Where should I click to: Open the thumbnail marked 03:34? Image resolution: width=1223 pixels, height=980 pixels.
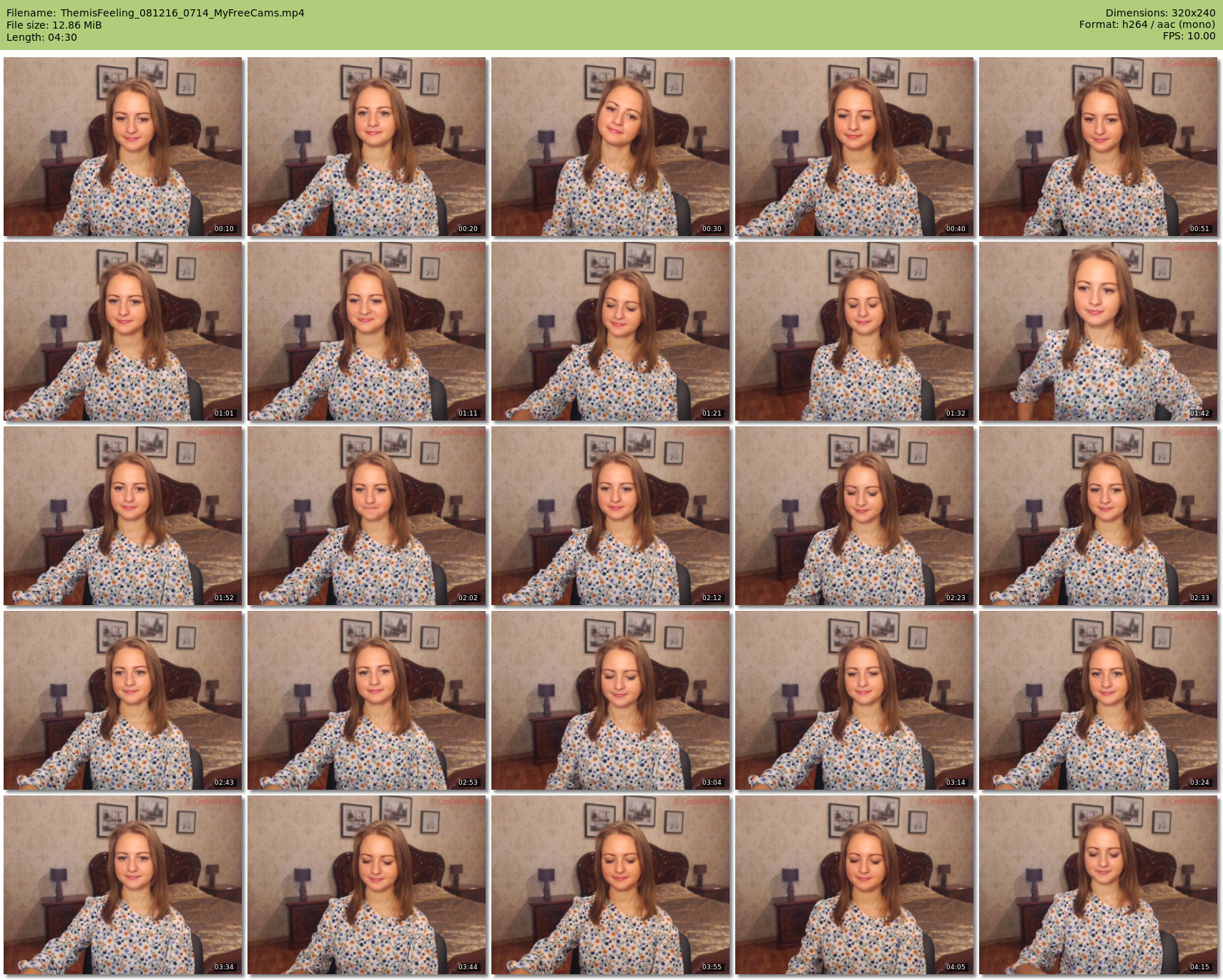[x=122, y=885]
